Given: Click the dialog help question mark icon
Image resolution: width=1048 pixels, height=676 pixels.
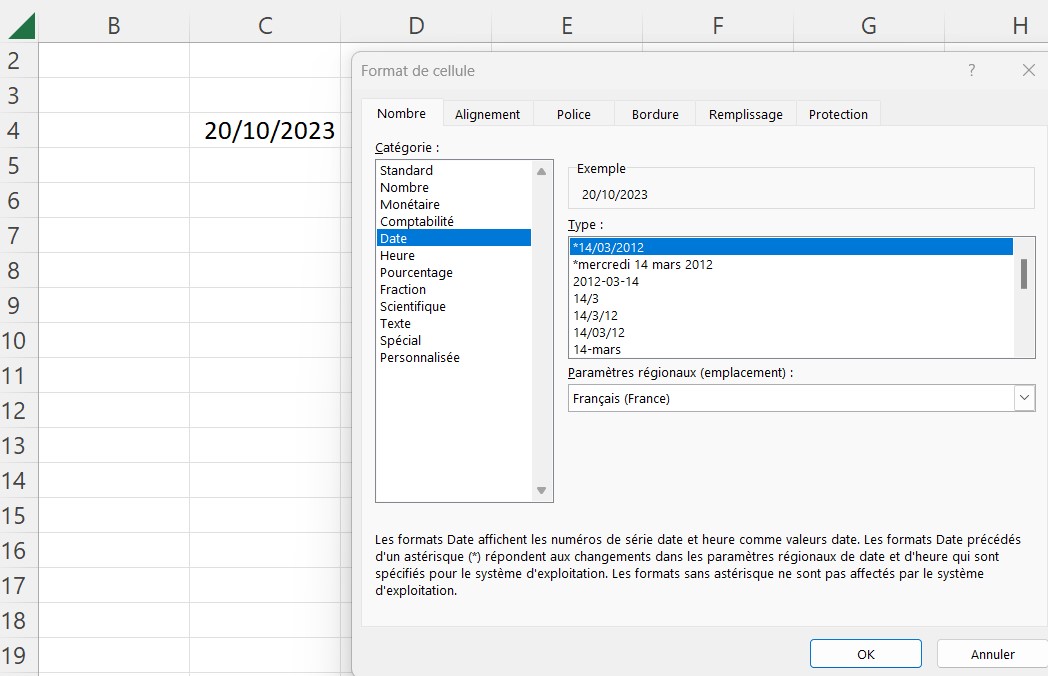Looking at the screenshot, I should [969, 70].
